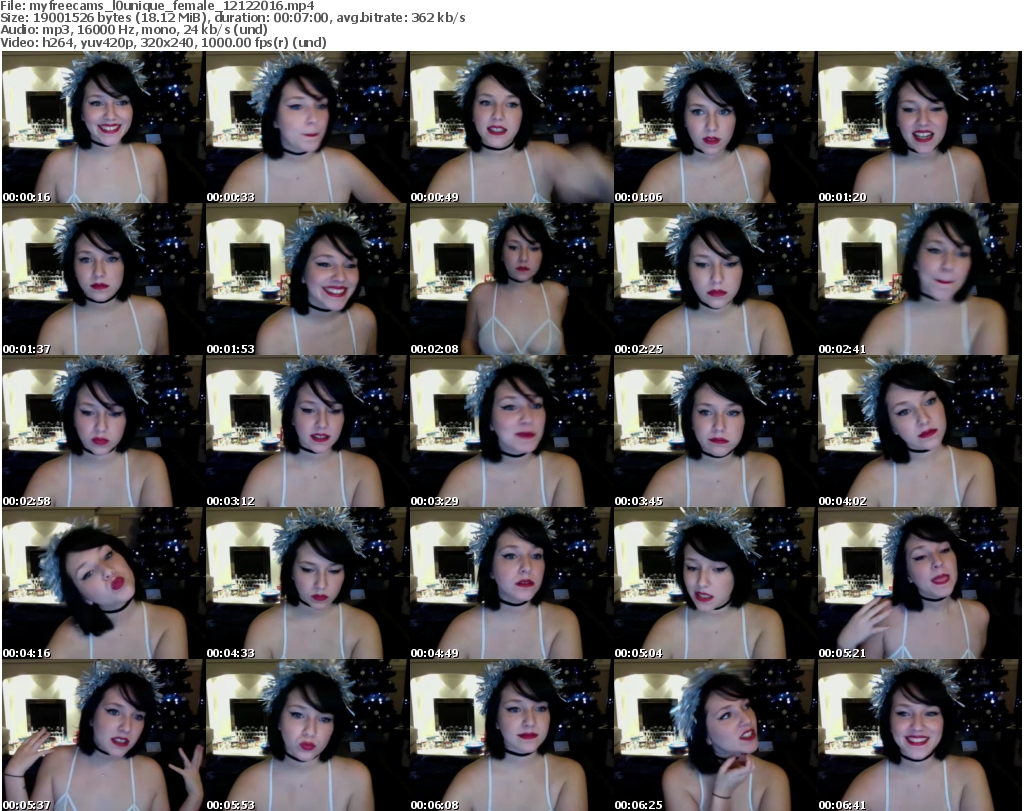Click the 'Video: h264, yuv420p' line

(x=163, y=42)
